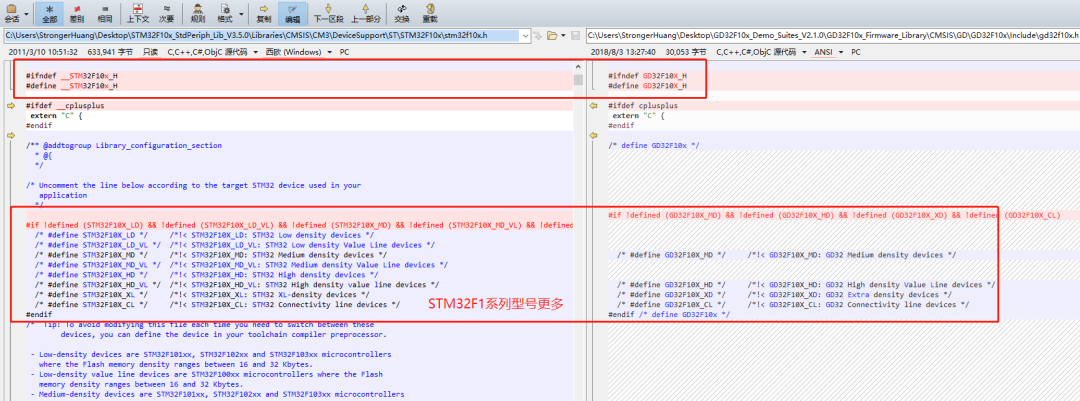Click right file size 30,053 字节
The width and height of the screenshot is (1080, 401).
coord(686,52)
